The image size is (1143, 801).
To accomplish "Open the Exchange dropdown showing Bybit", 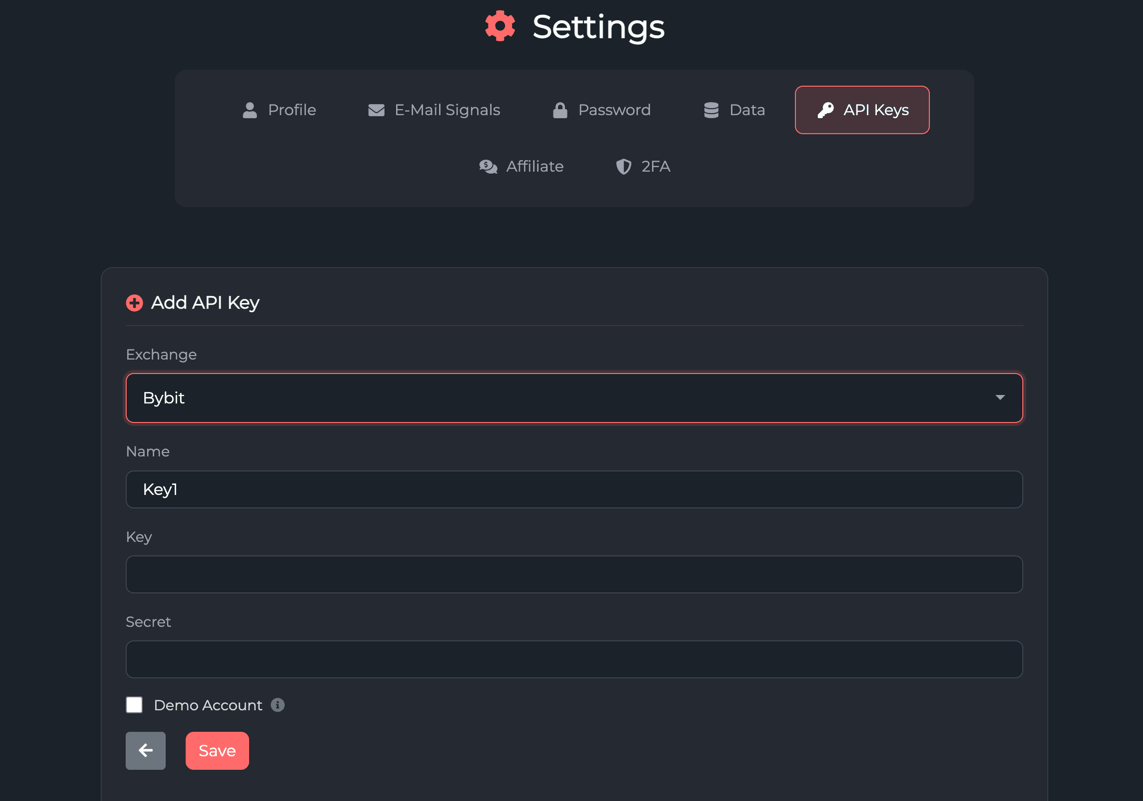I will pos(574,398).
